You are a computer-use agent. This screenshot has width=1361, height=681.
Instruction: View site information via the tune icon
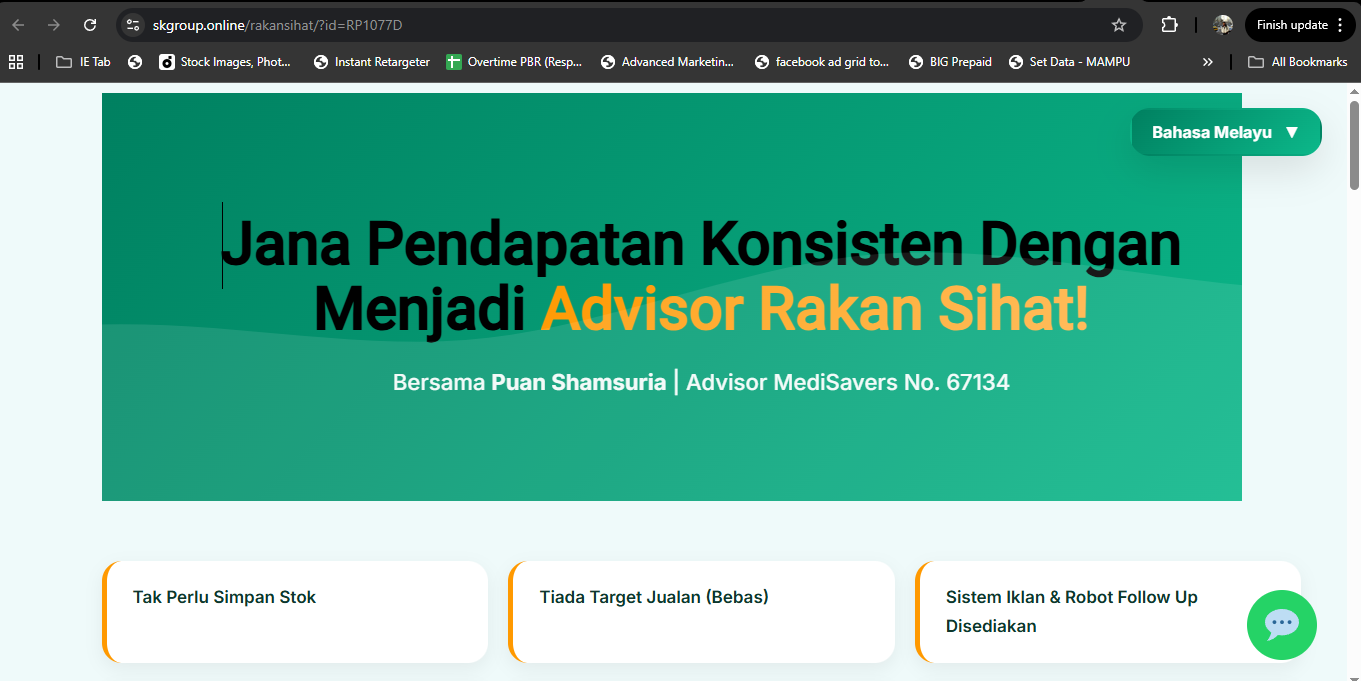[x=133, y=24]
